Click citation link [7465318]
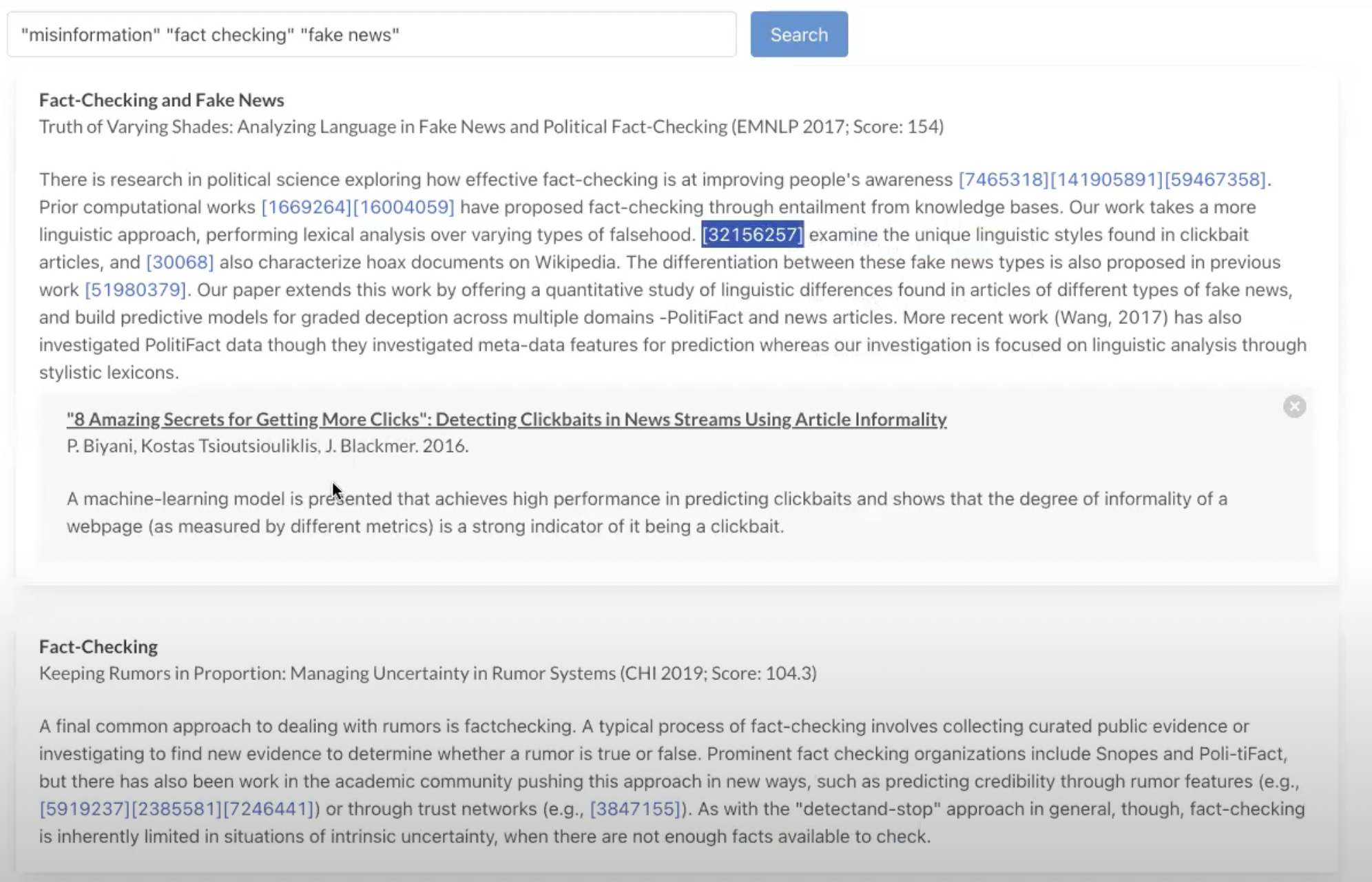The width and height of the screenshot is (1372, 882). point(1004,179)
